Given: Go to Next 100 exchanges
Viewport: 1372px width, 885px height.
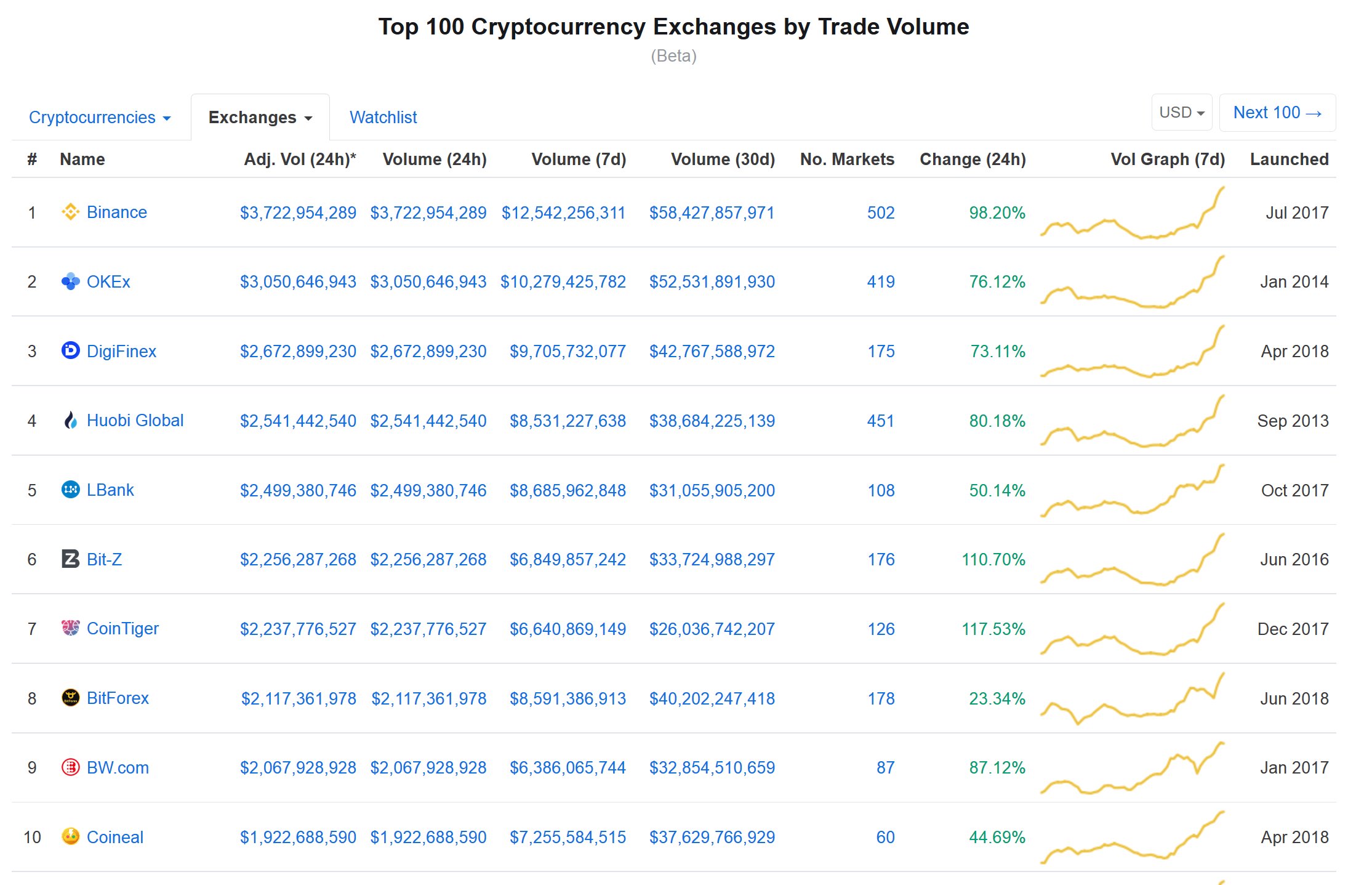Looking at the screenshot, I should tap(1277, 113).
